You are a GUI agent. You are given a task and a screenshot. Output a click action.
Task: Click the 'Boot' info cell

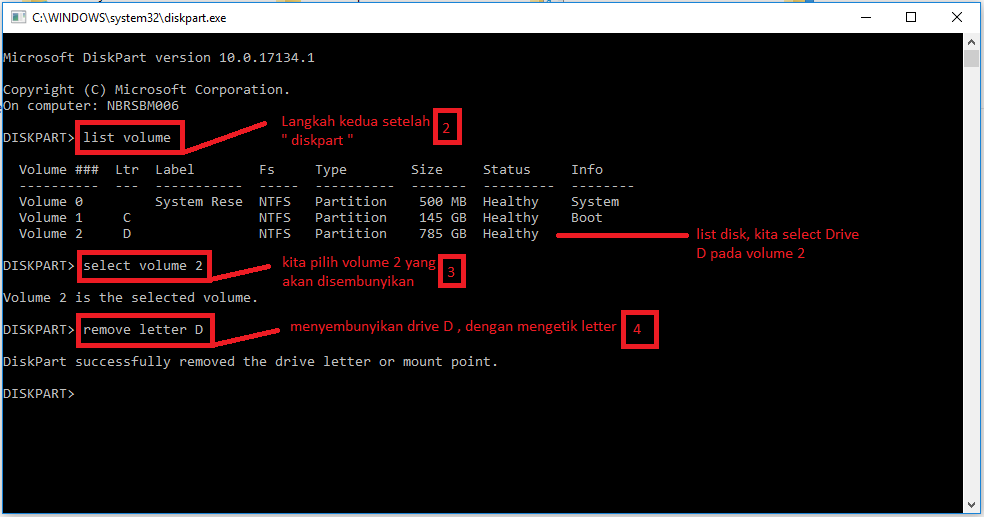(587, 218)
